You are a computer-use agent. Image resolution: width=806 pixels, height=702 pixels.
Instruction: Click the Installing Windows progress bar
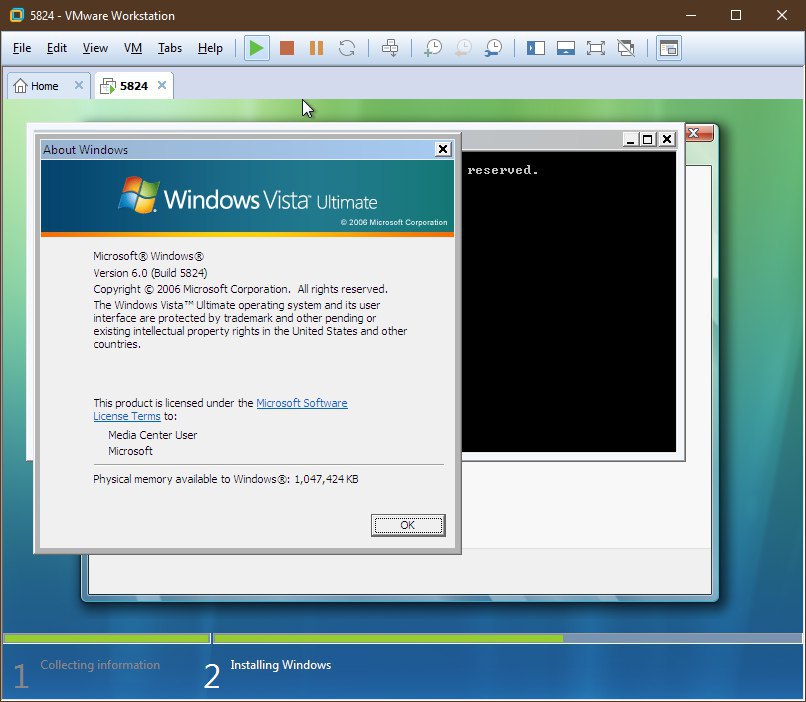coord(507,638)
